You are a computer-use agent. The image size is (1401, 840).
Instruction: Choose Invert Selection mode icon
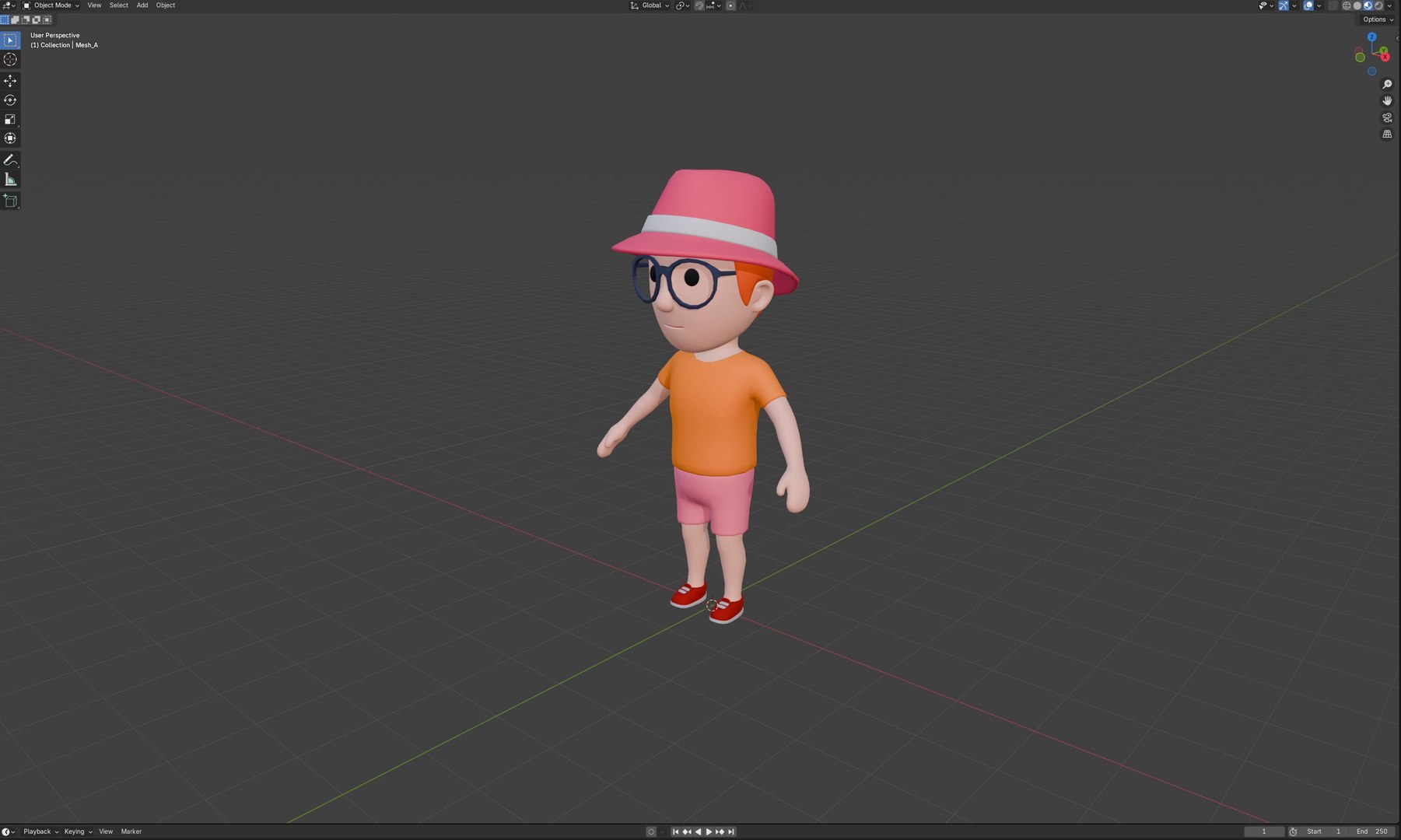click(36, 19)
